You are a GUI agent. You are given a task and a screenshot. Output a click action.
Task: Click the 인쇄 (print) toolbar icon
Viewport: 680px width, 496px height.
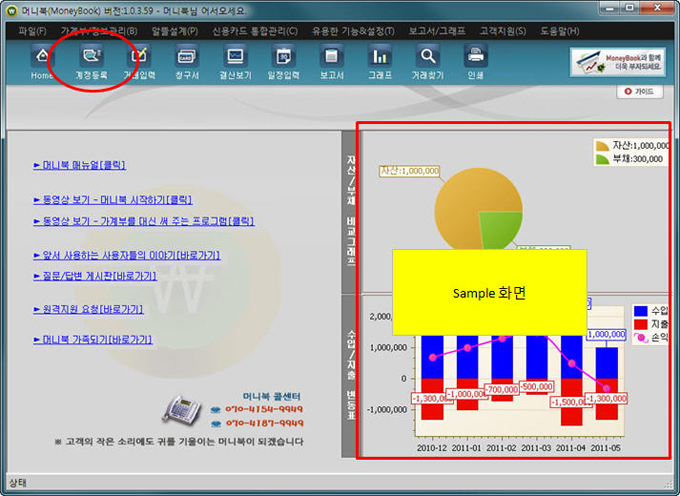pyautogui.click(x=475, y=62)
